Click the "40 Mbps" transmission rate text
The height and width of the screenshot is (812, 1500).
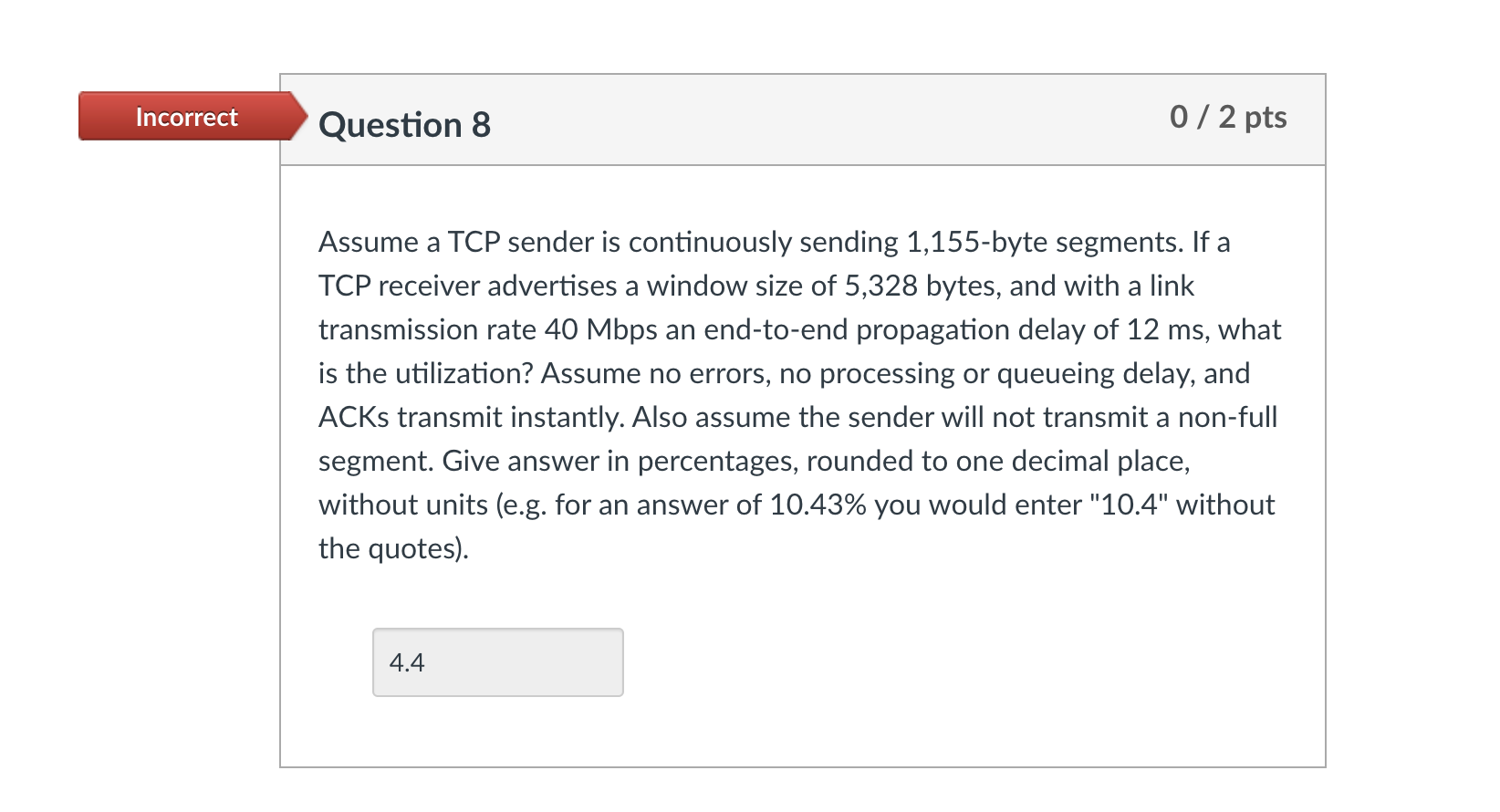[600, 329]
